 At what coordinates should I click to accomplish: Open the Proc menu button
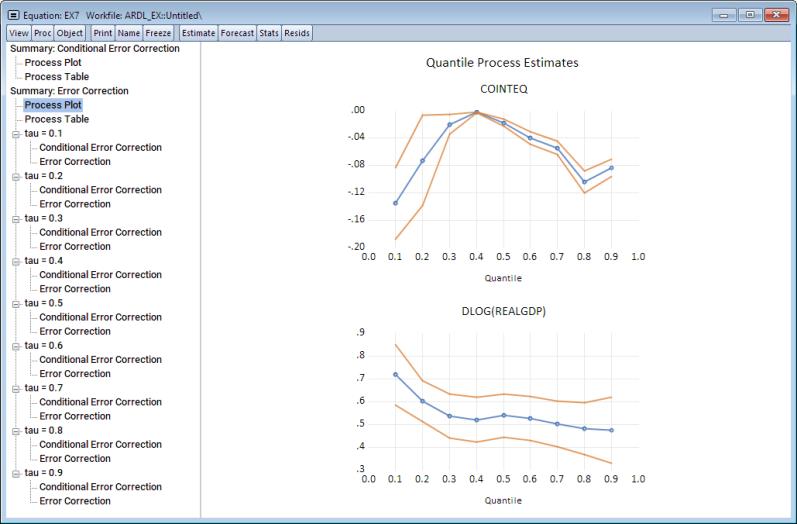pyautogui.click(x=43, y=33)
